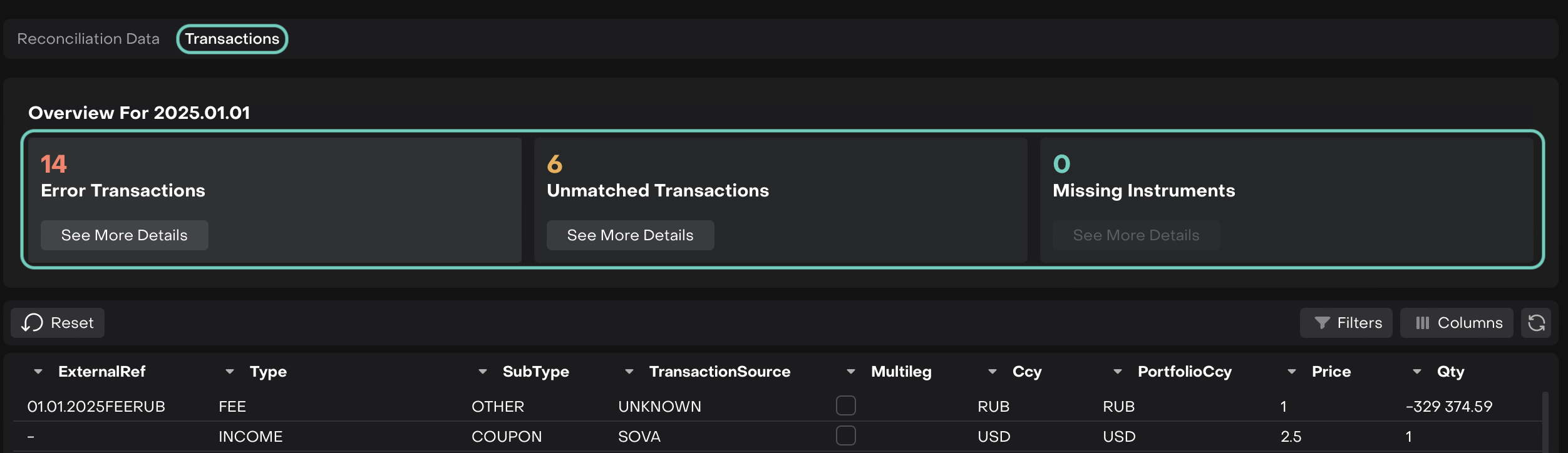Open Ccy column dropdown arrow
The width and height of the screenshot is (1568, 453).
click(x=993, y=372)
